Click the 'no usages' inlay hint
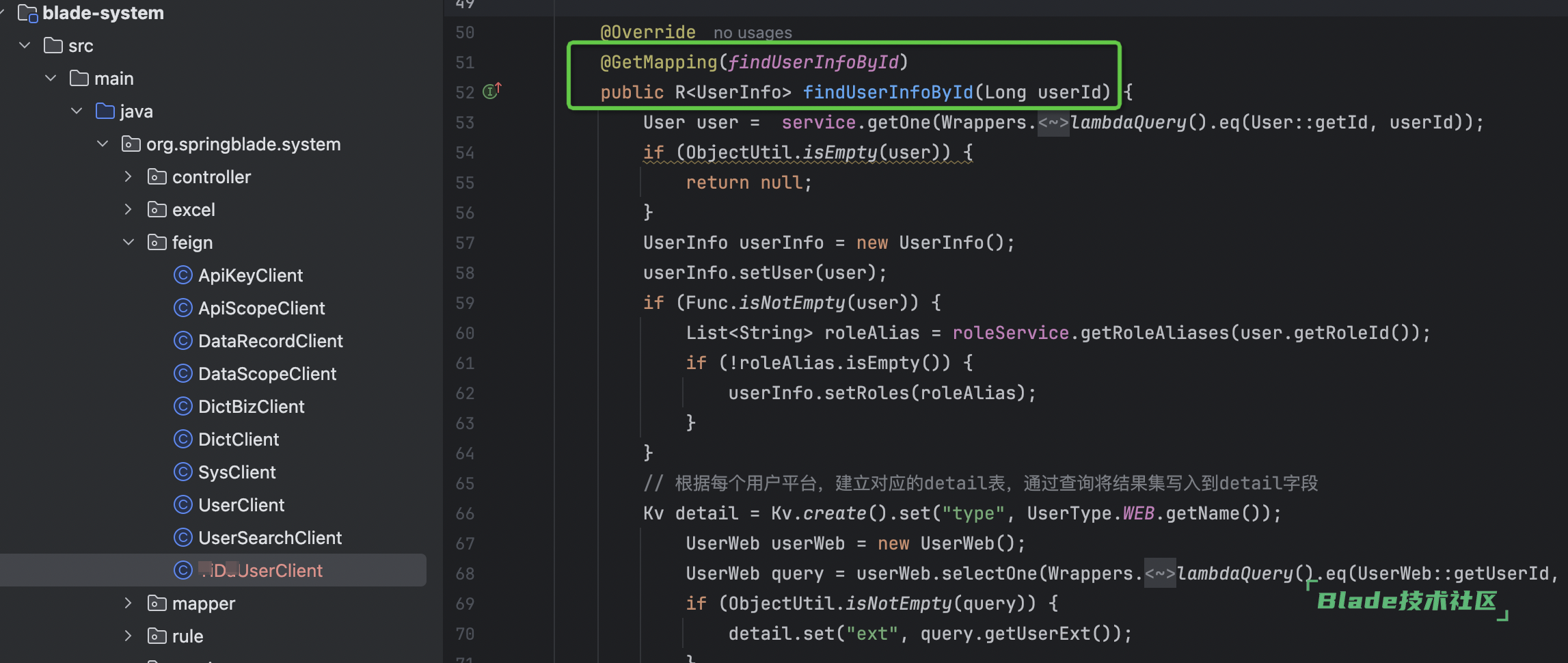1568x663 pixels. click(752, 33)
